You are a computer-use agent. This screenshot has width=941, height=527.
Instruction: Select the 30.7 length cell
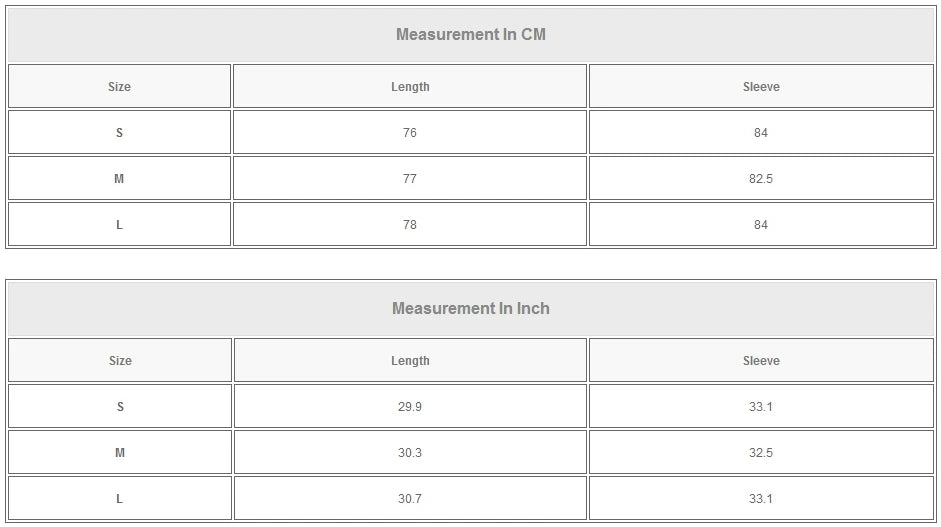410,499
